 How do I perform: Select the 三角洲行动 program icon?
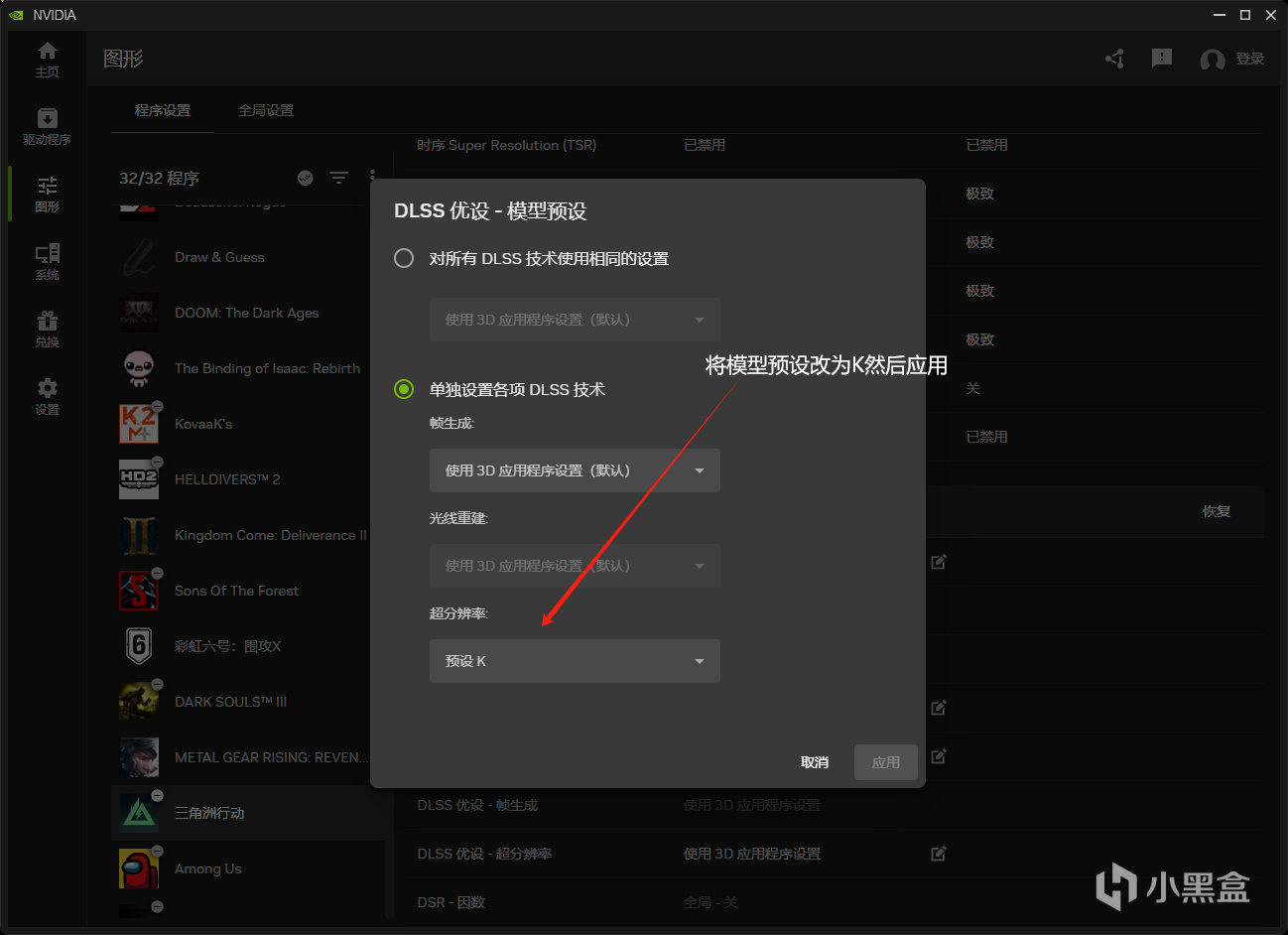[x=139, y=813]
